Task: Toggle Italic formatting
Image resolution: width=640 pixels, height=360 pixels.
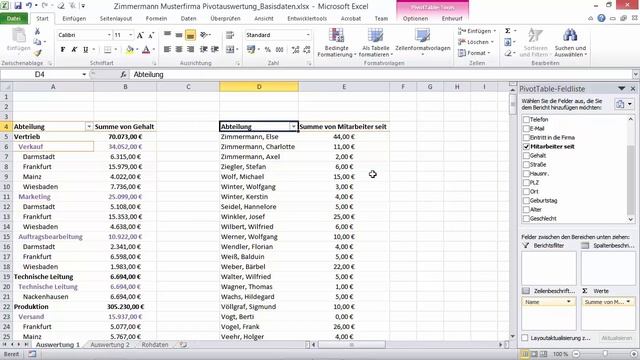Action: pos(74,49)
